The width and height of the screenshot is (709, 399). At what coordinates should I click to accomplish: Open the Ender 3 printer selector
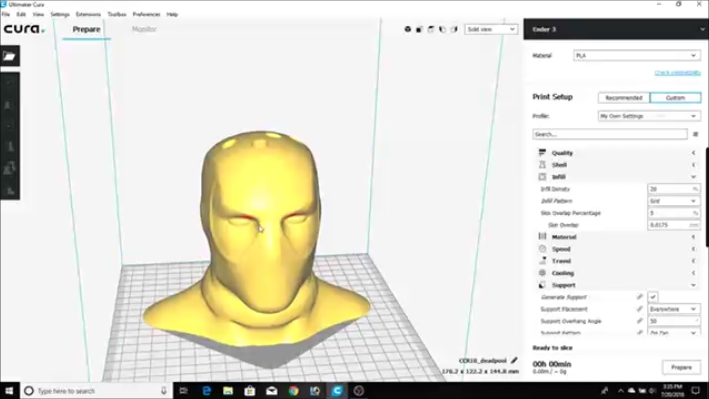[616, 29]
